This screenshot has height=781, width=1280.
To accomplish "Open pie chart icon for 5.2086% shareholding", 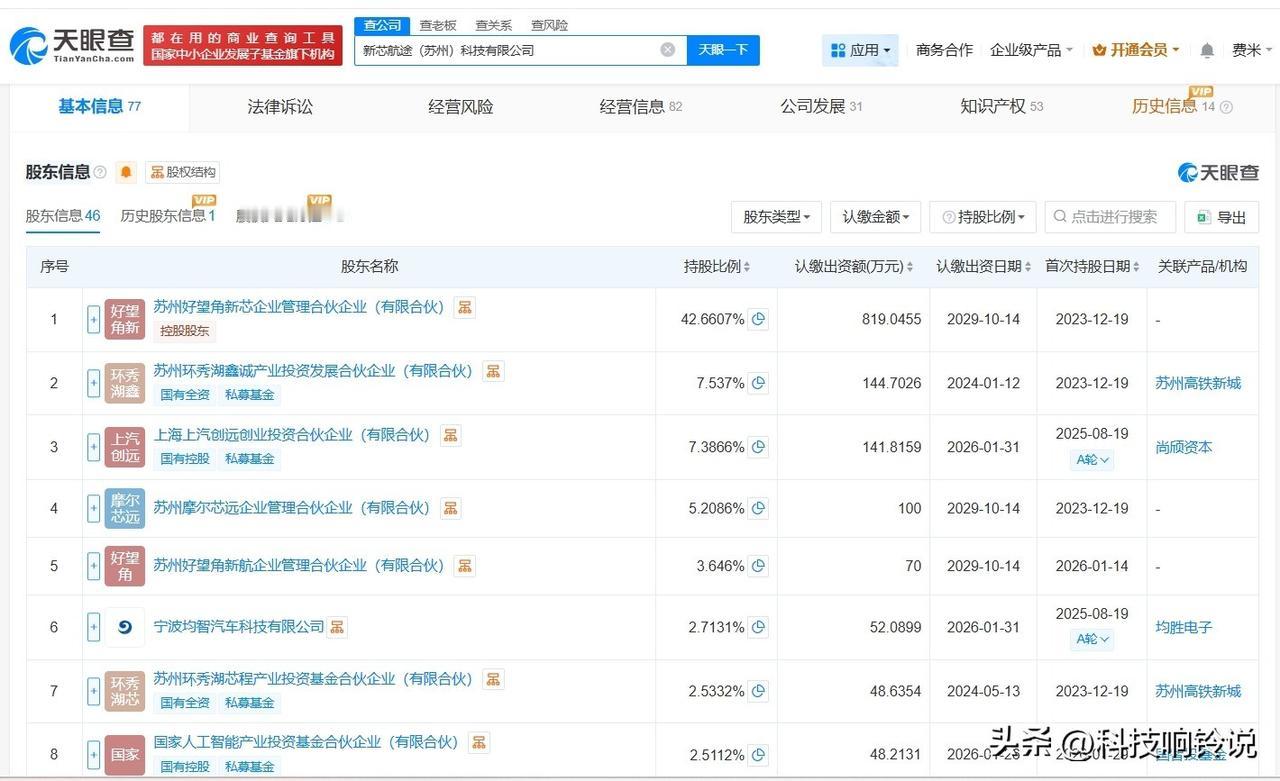I will (x=758, y=508).
